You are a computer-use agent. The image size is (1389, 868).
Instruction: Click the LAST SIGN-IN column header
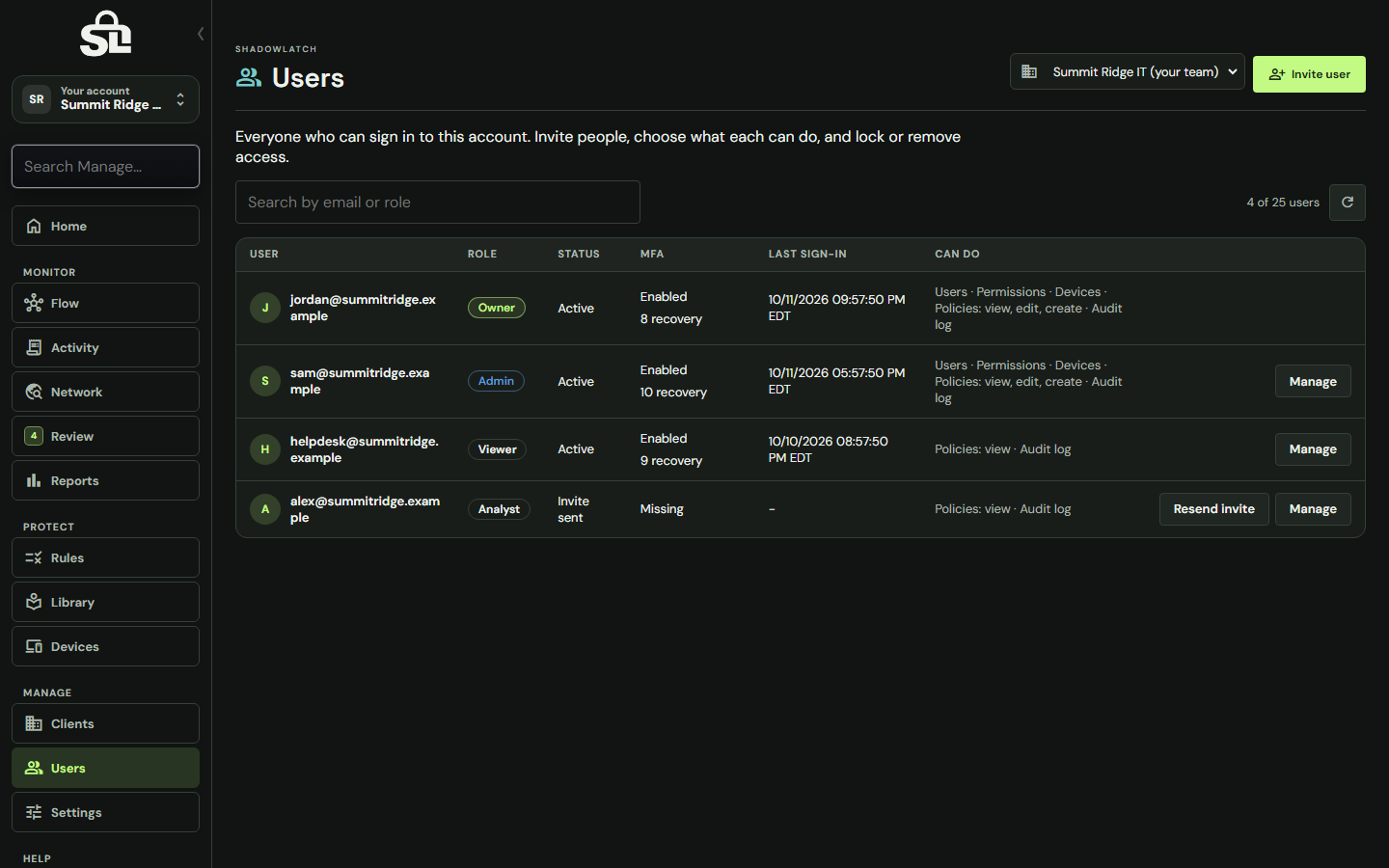pyautogui.click(x=807, y=255)
